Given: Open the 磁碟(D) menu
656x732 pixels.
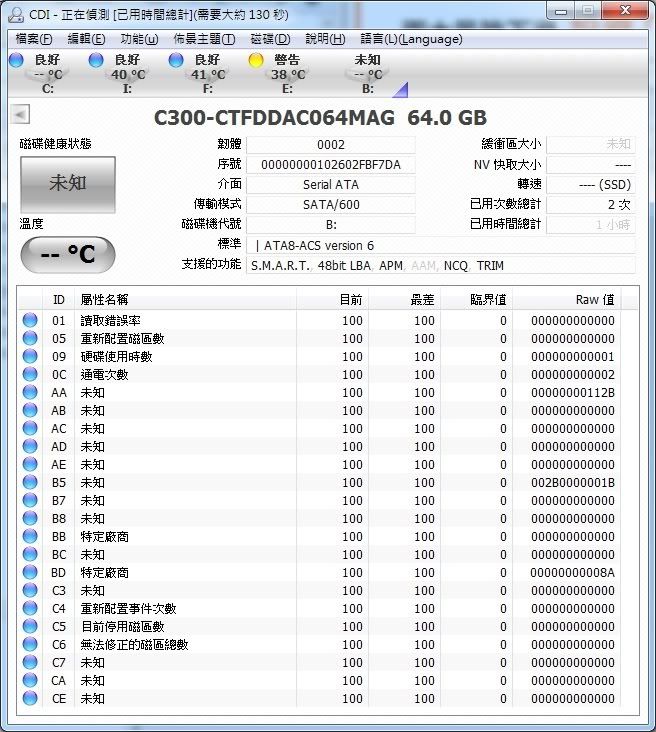Looking at the screenshot, I should point(270,39).
